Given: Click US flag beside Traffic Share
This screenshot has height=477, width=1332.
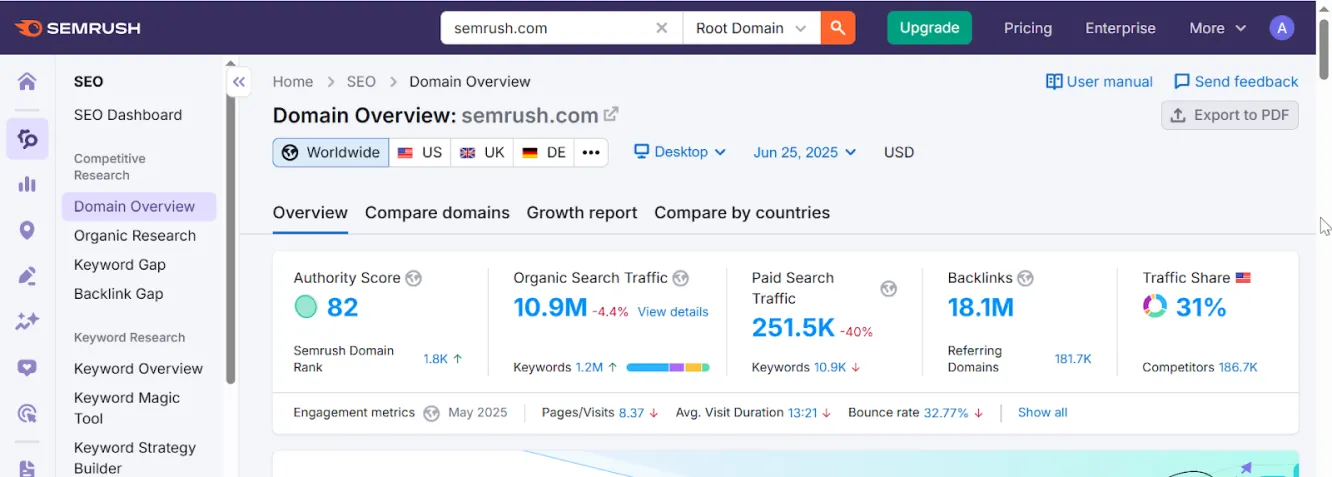Looking at the screenshot, I should (x=1243, y=278).
